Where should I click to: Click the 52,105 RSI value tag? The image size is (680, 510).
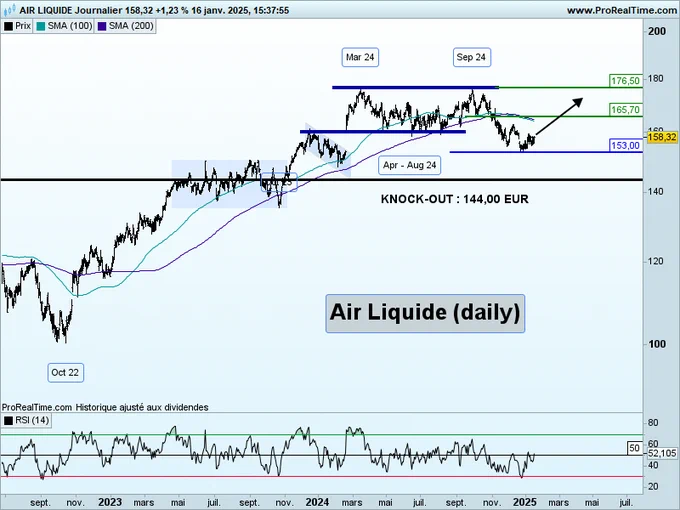tap(662, 454)
